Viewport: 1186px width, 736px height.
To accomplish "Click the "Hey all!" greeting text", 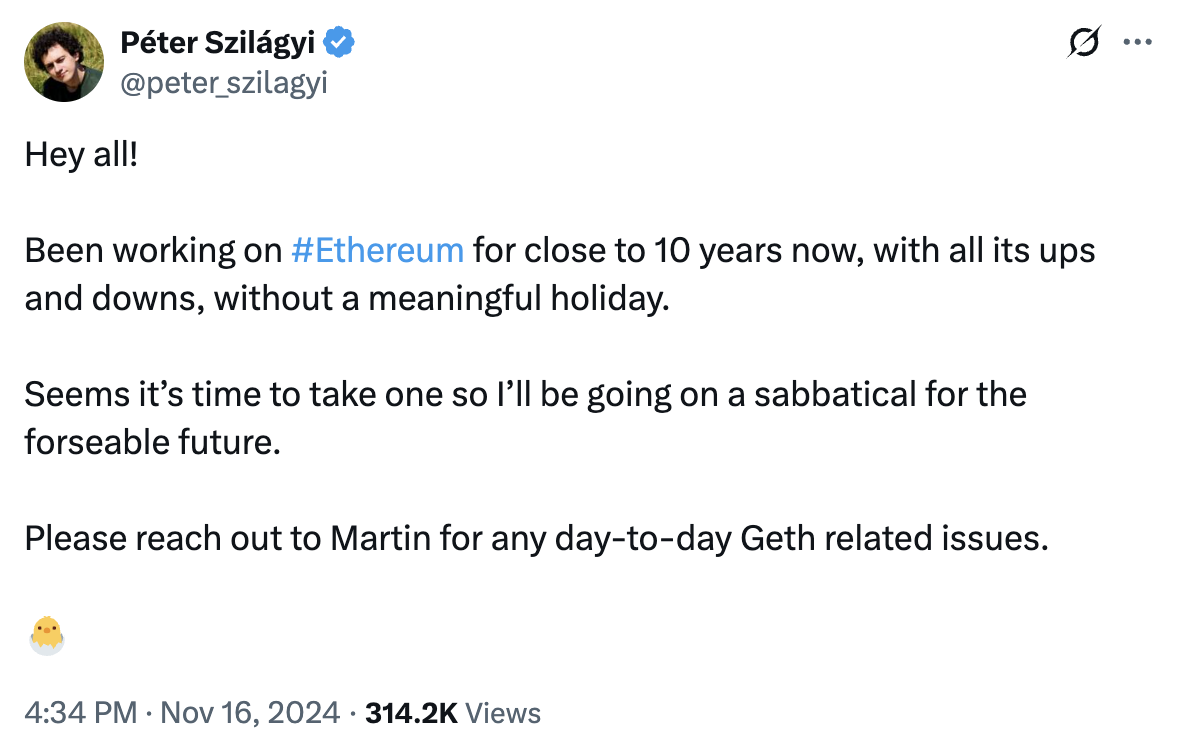I will point(81,154).
